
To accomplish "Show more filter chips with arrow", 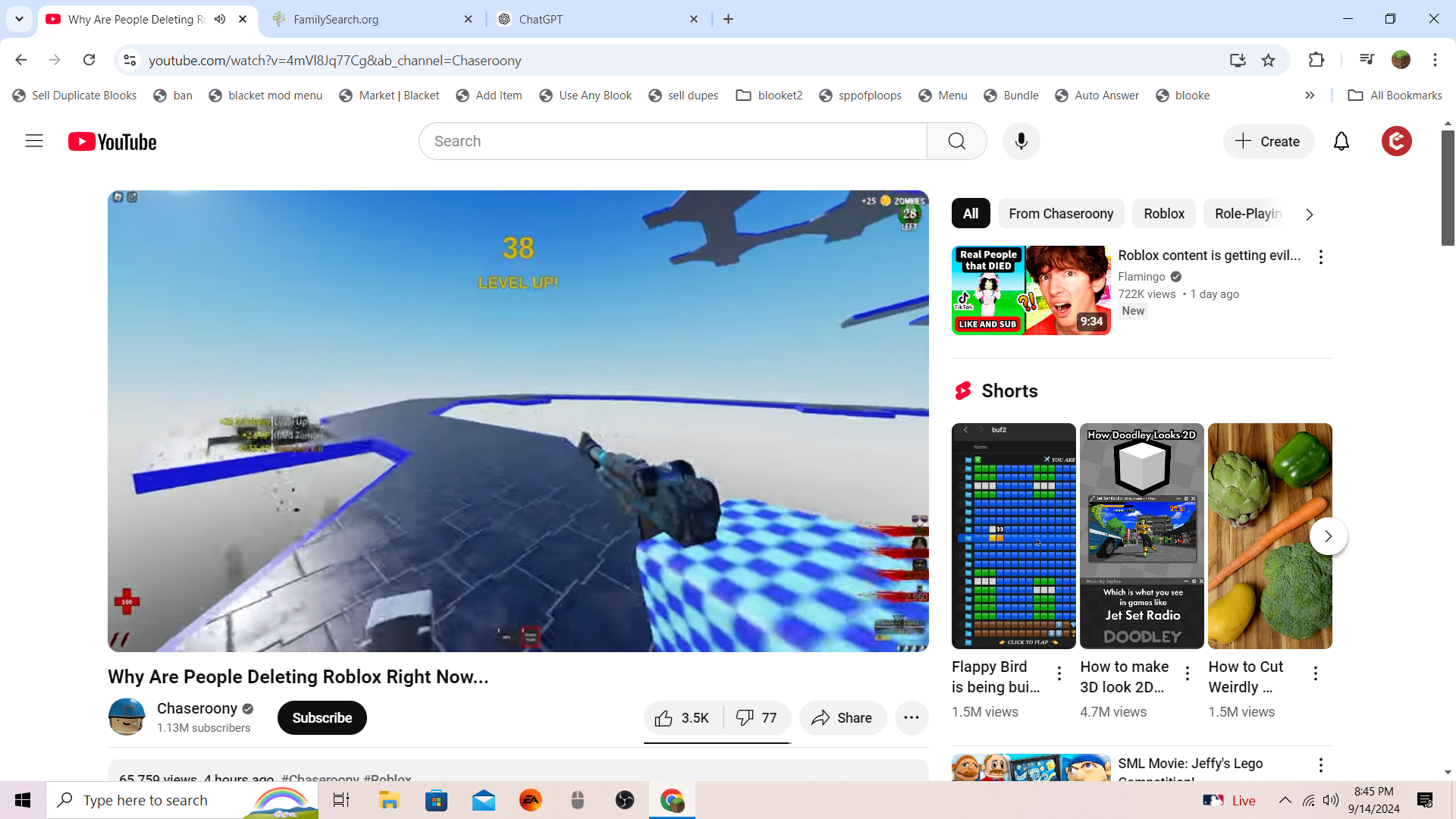I will 1310,215.
